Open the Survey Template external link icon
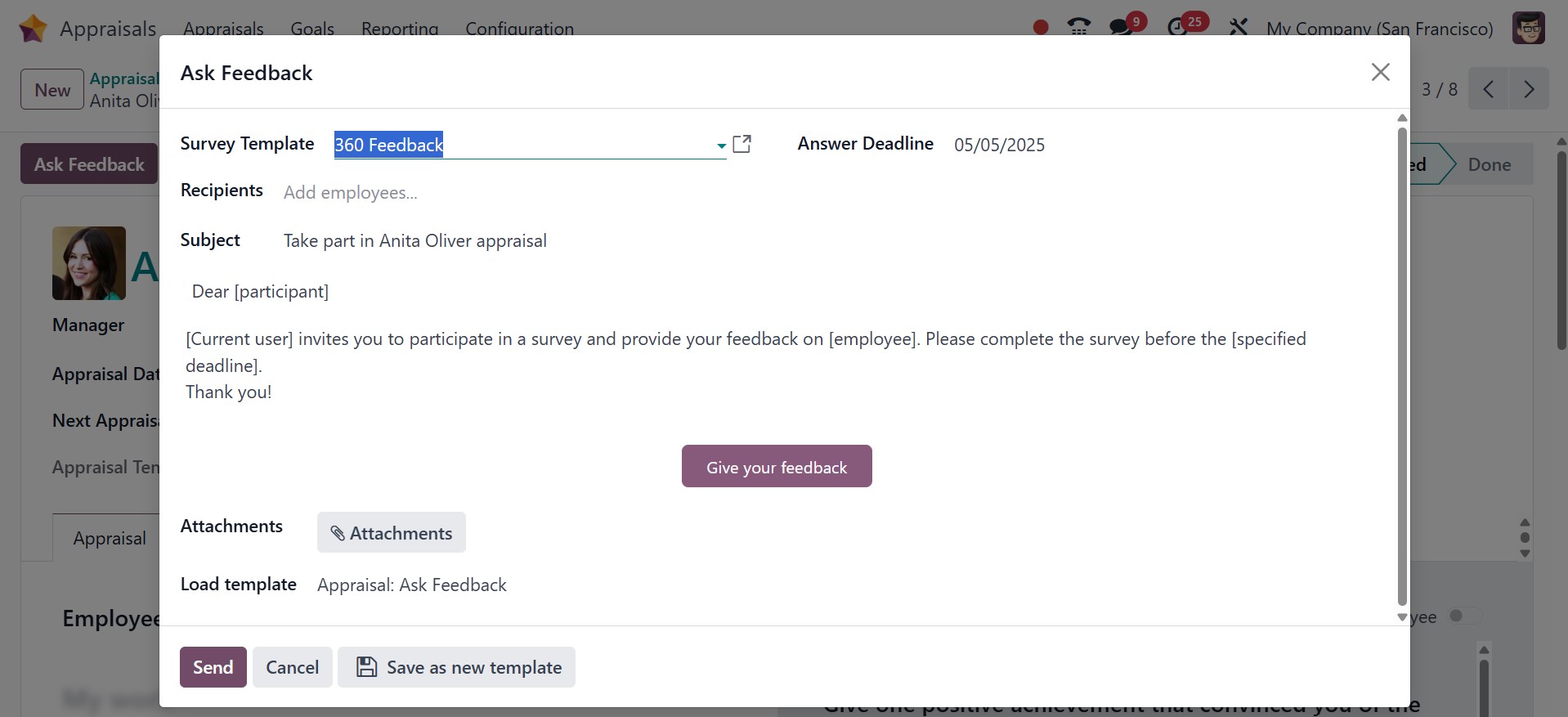Screen dimensions: 1568x717 [741, 144]
